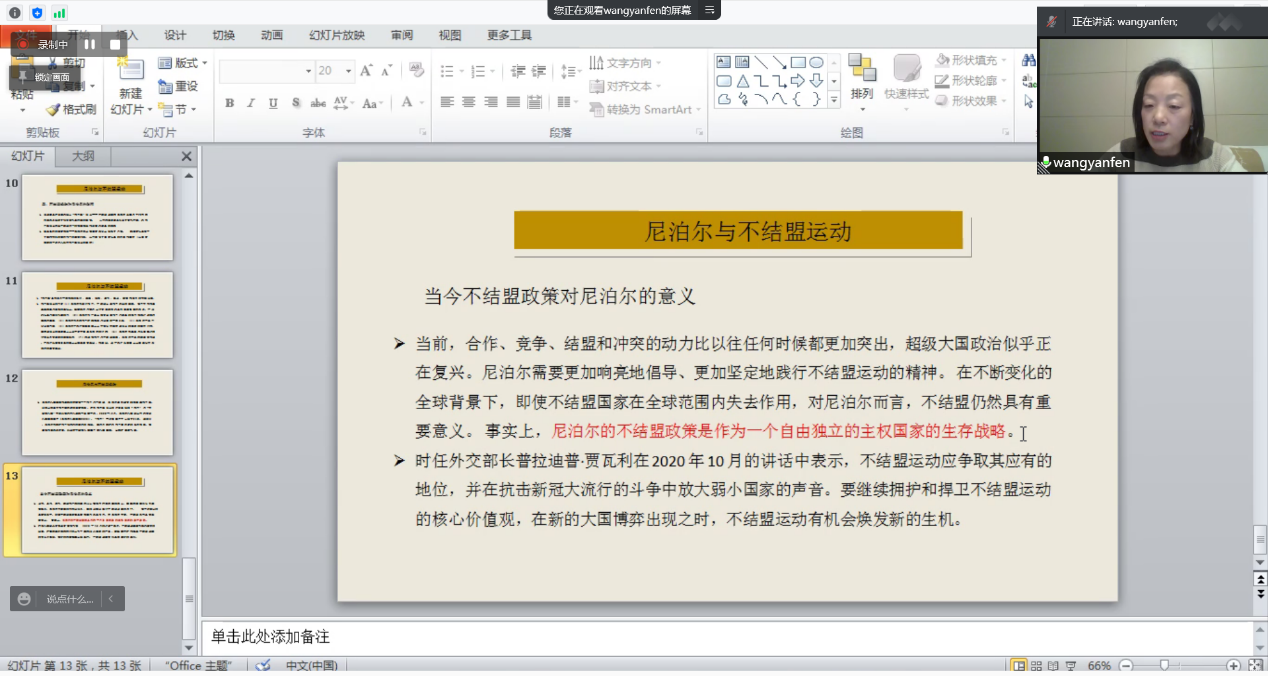This screenshot has height=676, width=1268.
Task: Switch to the Outline (大纲) pane tab
Action: tap(83, 157)
